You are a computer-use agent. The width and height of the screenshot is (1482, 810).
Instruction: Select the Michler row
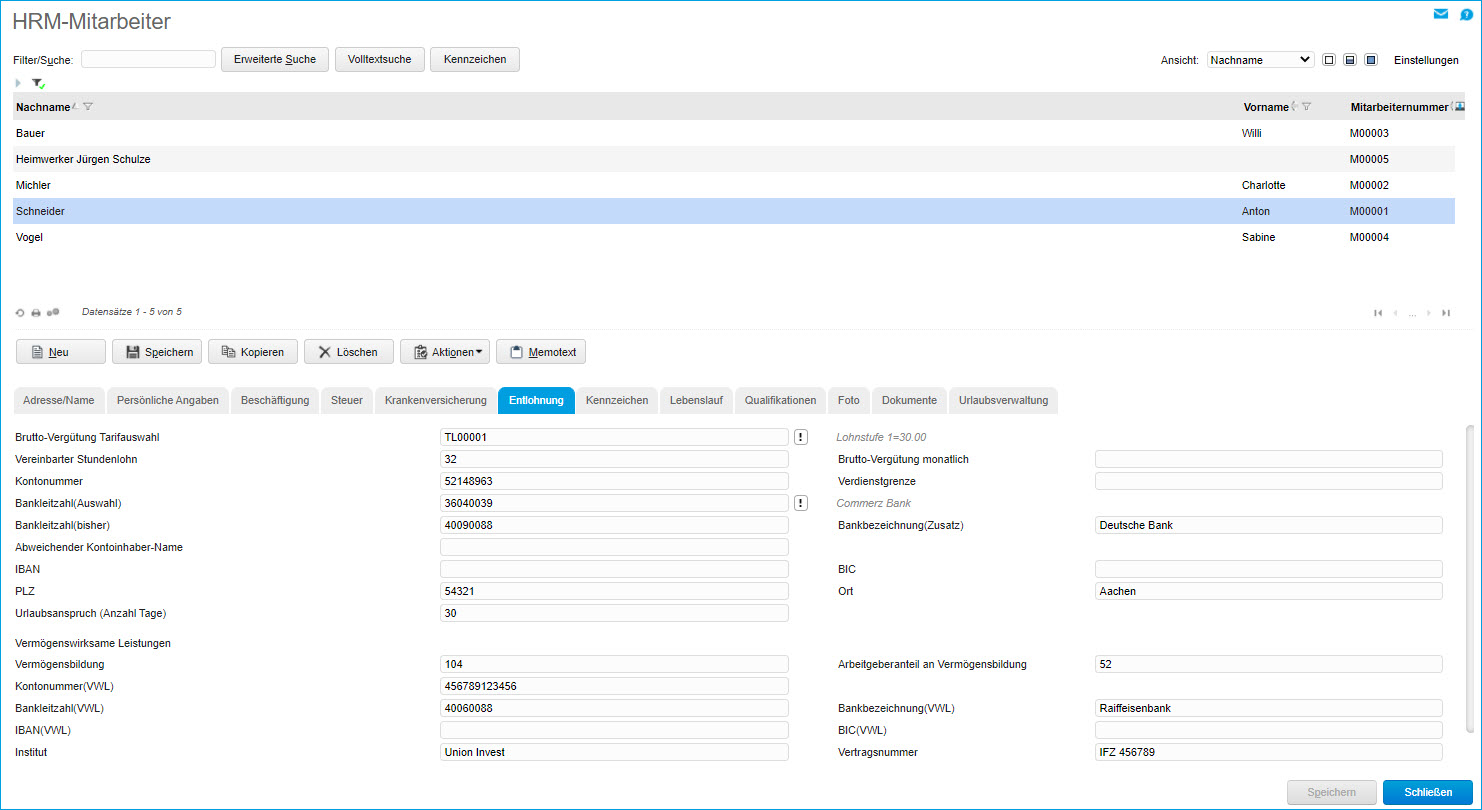pyautogui.click(x=734, y=185)
